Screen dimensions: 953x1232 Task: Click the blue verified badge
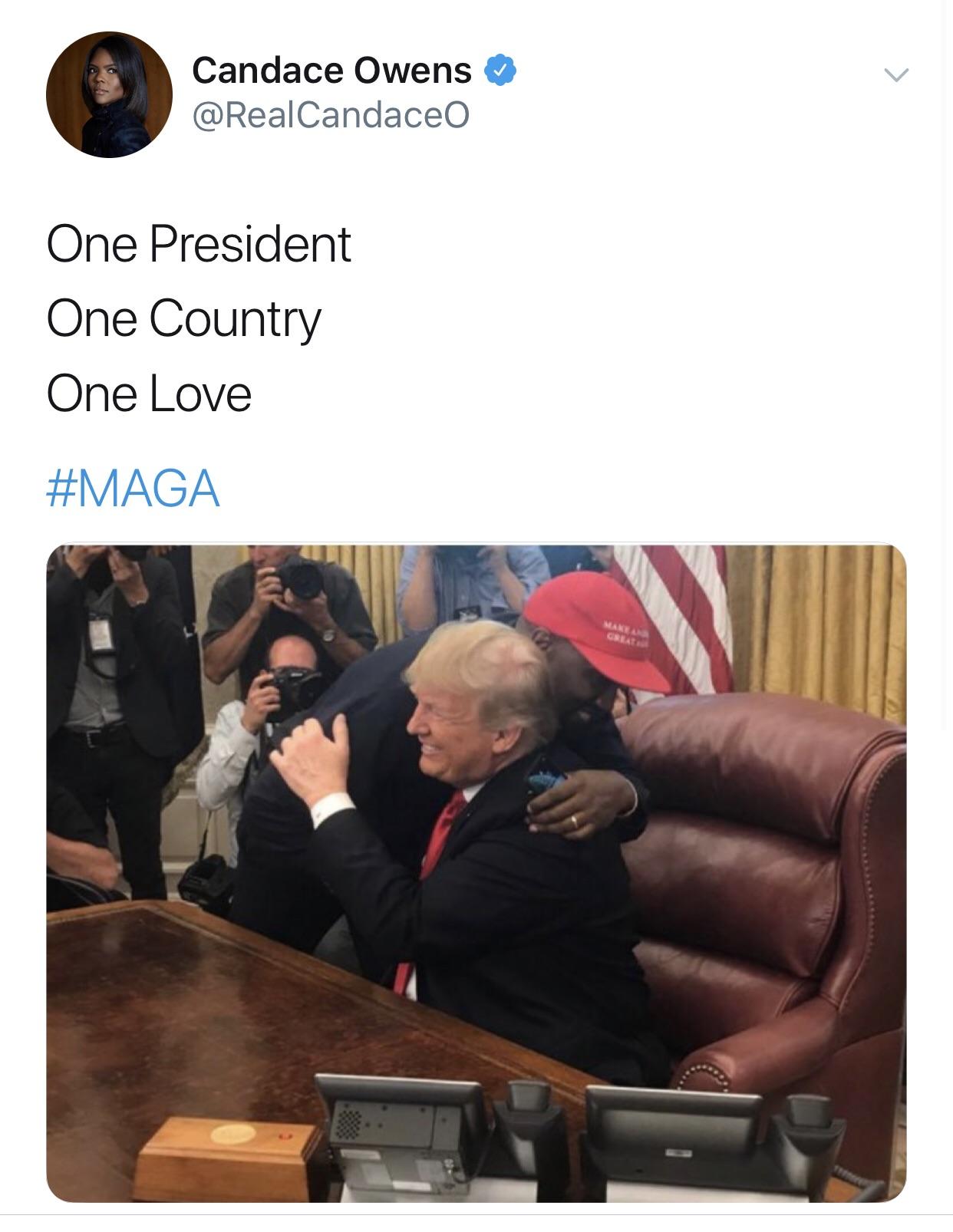pos(500,71)
